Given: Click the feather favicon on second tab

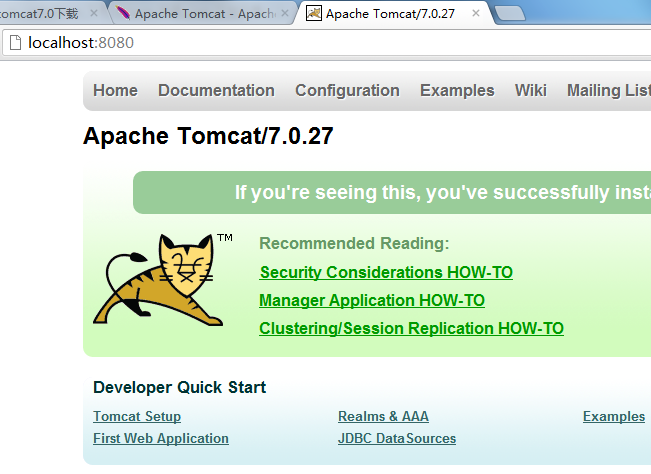Looking at the screenshot, I should [x=122, y=14].
